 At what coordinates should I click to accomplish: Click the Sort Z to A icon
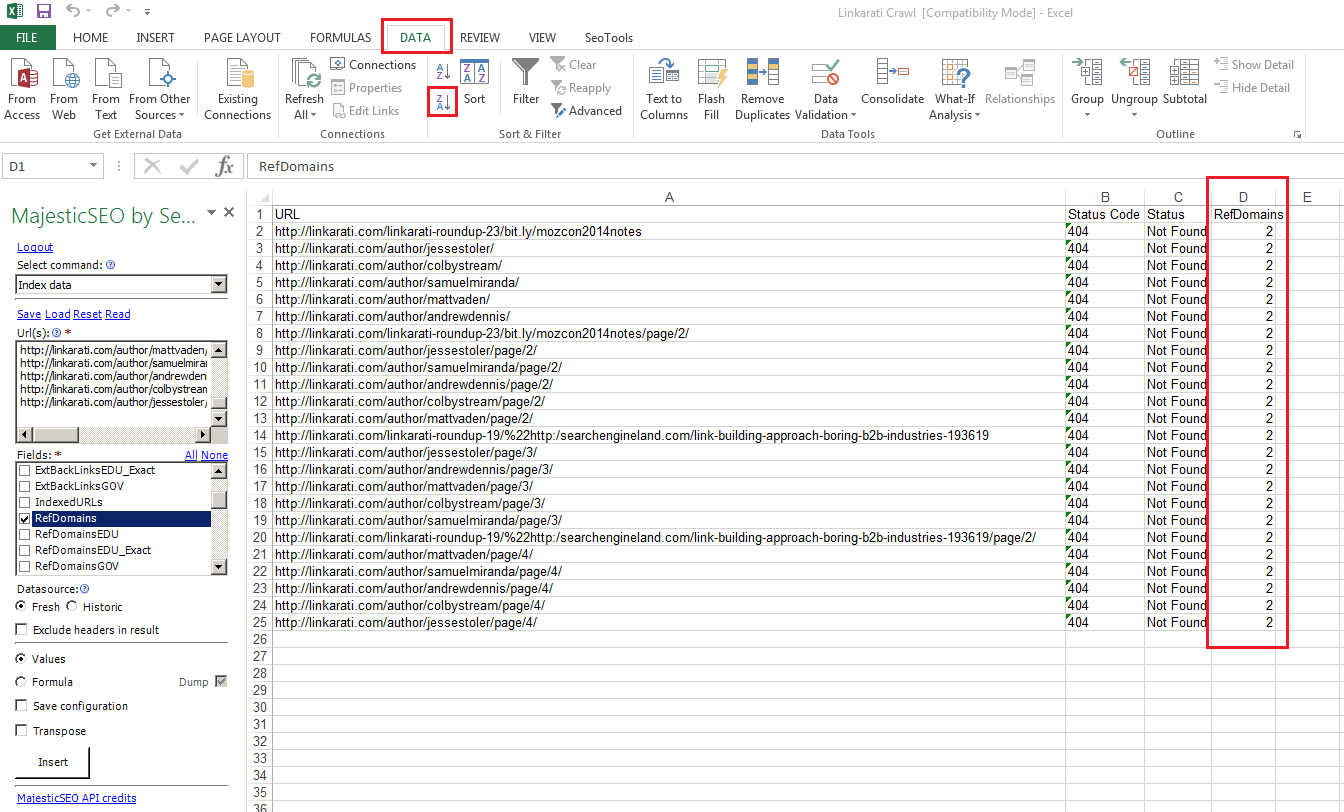click(x=443, y=101)
